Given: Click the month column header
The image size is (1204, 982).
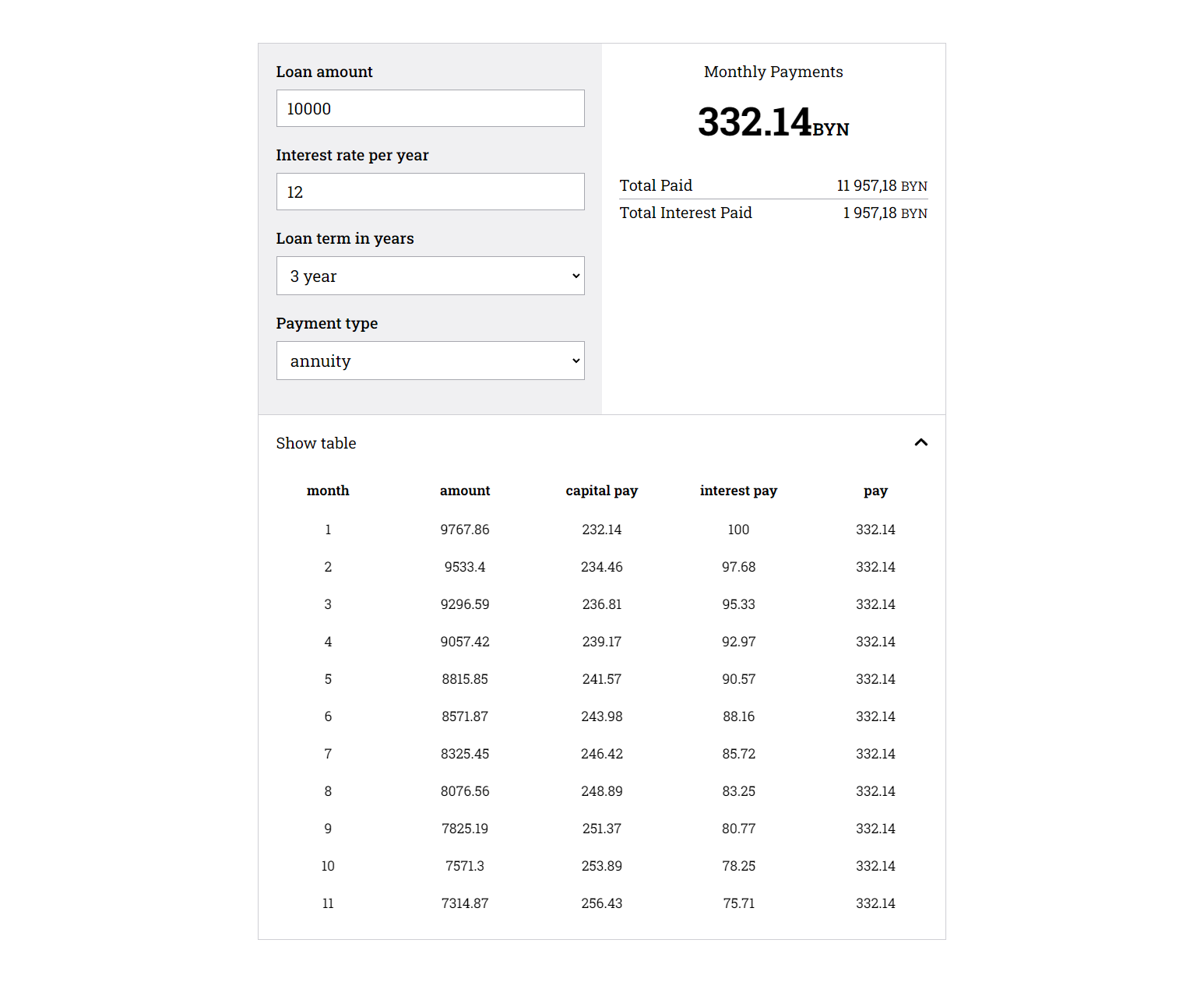Looking at the screenshot, I should (x=328, y=491).
